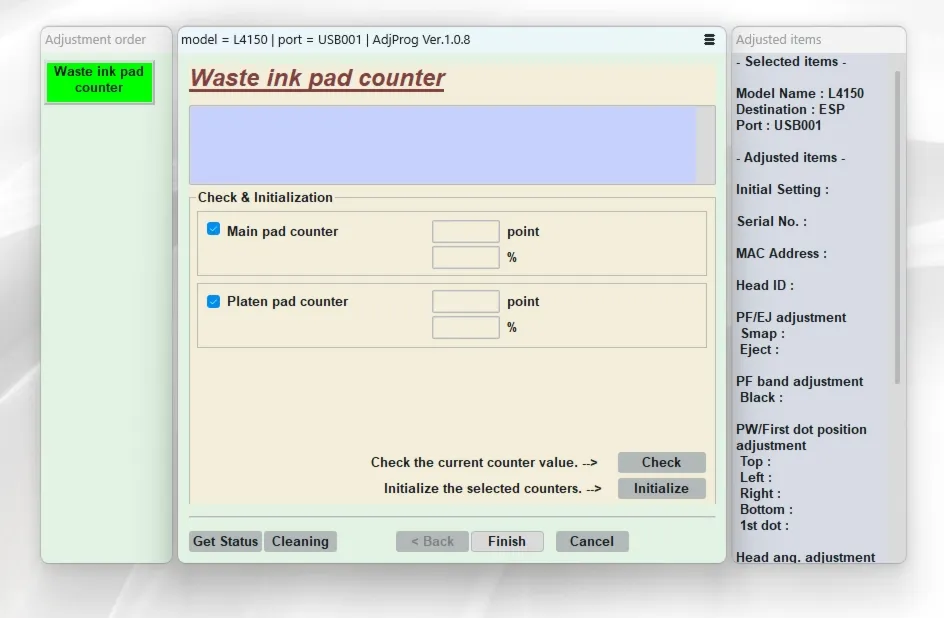
Task: Click the scrollbar of the blue message box
Action: 706,145
